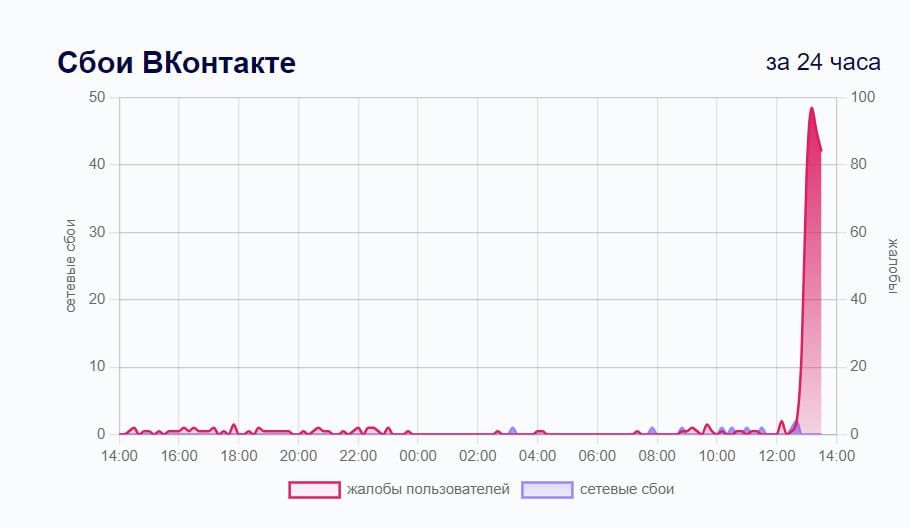This screenshot has width=911, height=528.
Task: Toggle the 'сетевые сбои' legend swatch
Action: tap(547, 490)
